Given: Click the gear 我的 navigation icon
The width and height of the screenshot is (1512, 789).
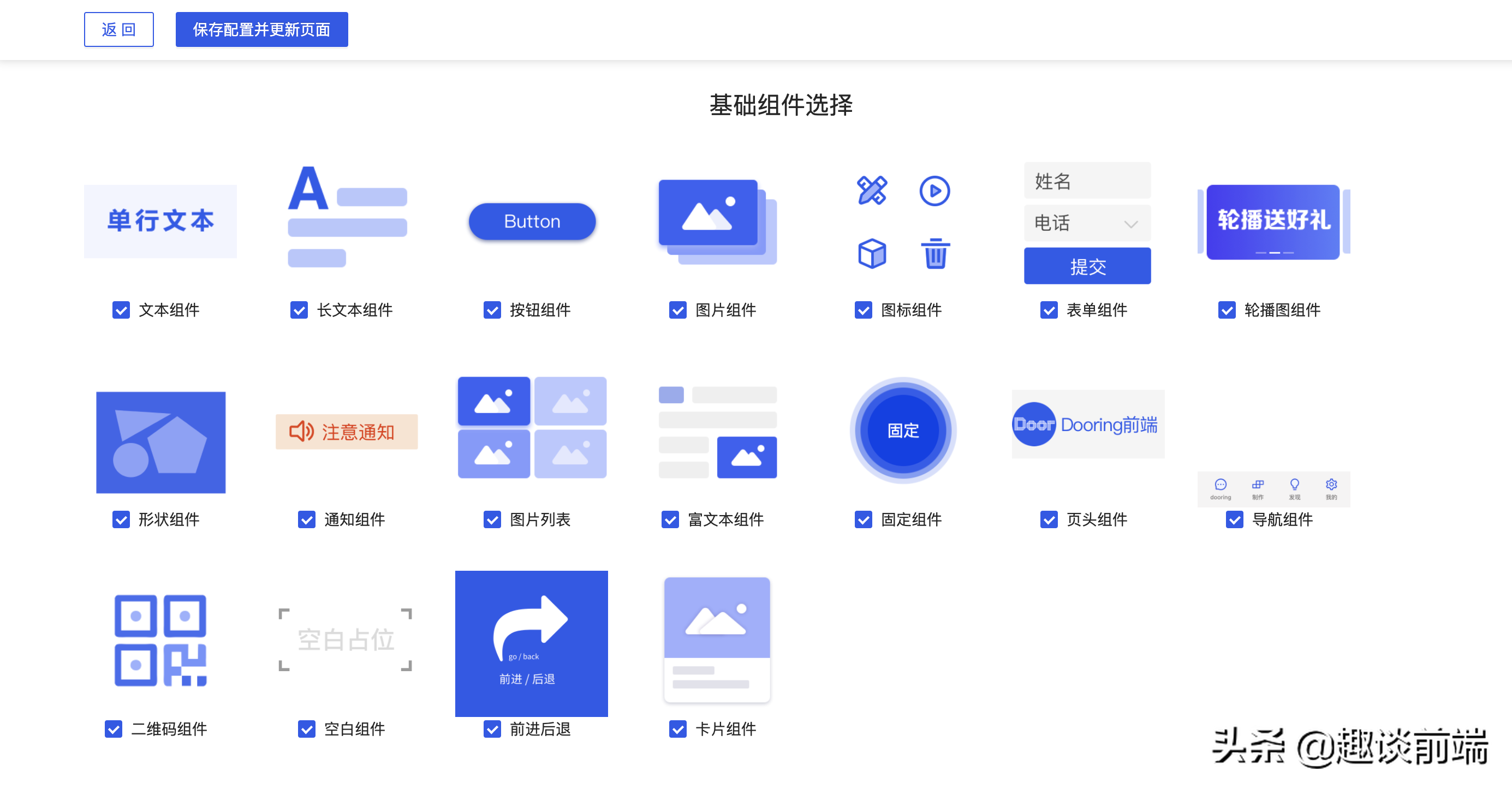Looking at the screenshot, I should 1331,485.
